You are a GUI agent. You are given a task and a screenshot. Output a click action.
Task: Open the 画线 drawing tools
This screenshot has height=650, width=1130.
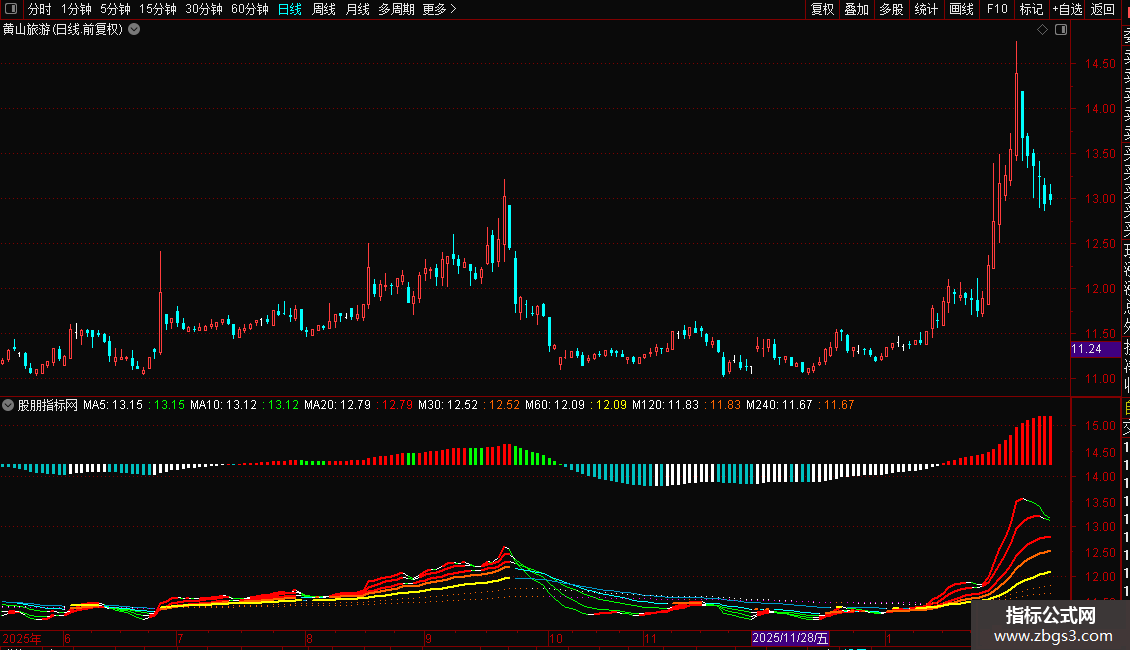[x=961, y=9]
